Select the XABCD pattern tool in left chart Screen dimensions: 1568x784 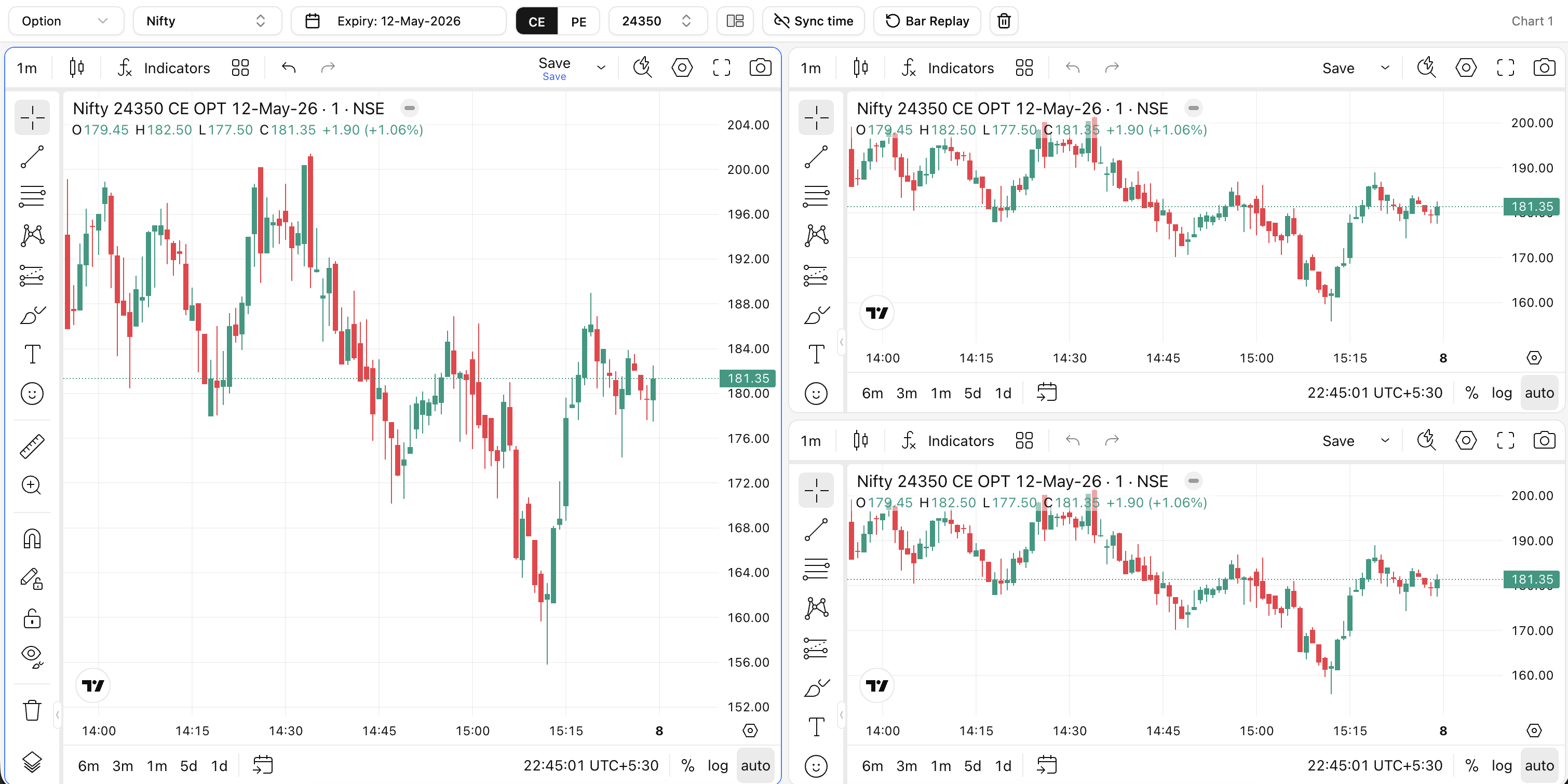coord(32,236)
